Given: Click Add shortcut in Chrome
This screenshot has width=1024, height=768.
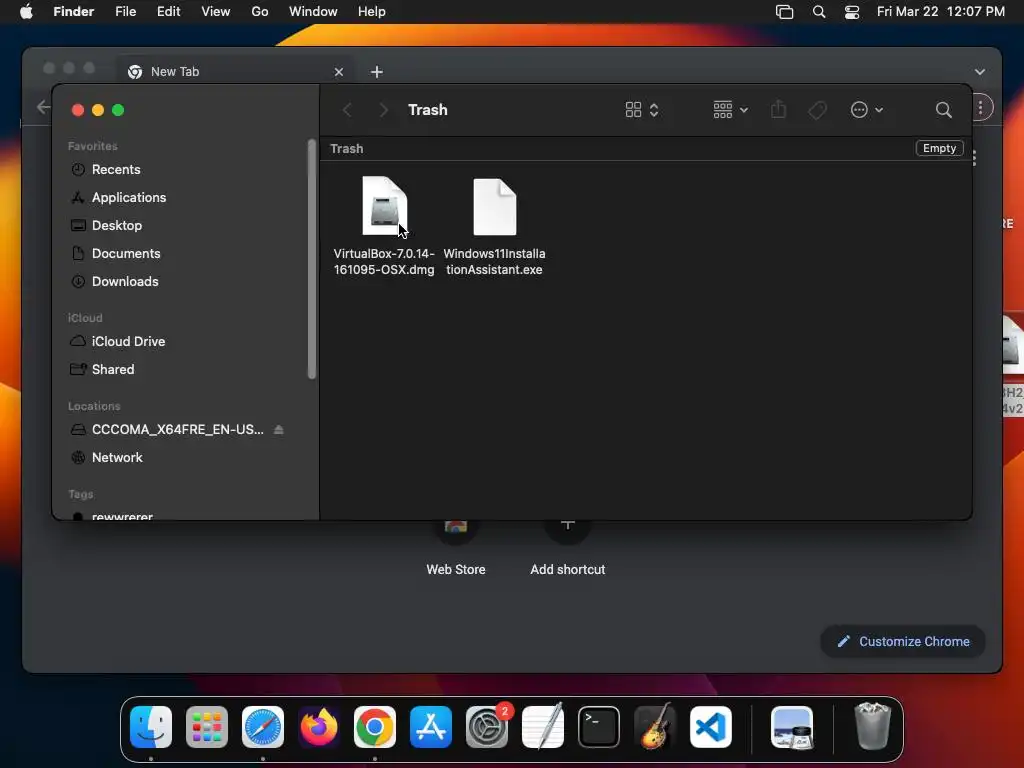Looking at the screenshot, I should click(x=568, y=547).
